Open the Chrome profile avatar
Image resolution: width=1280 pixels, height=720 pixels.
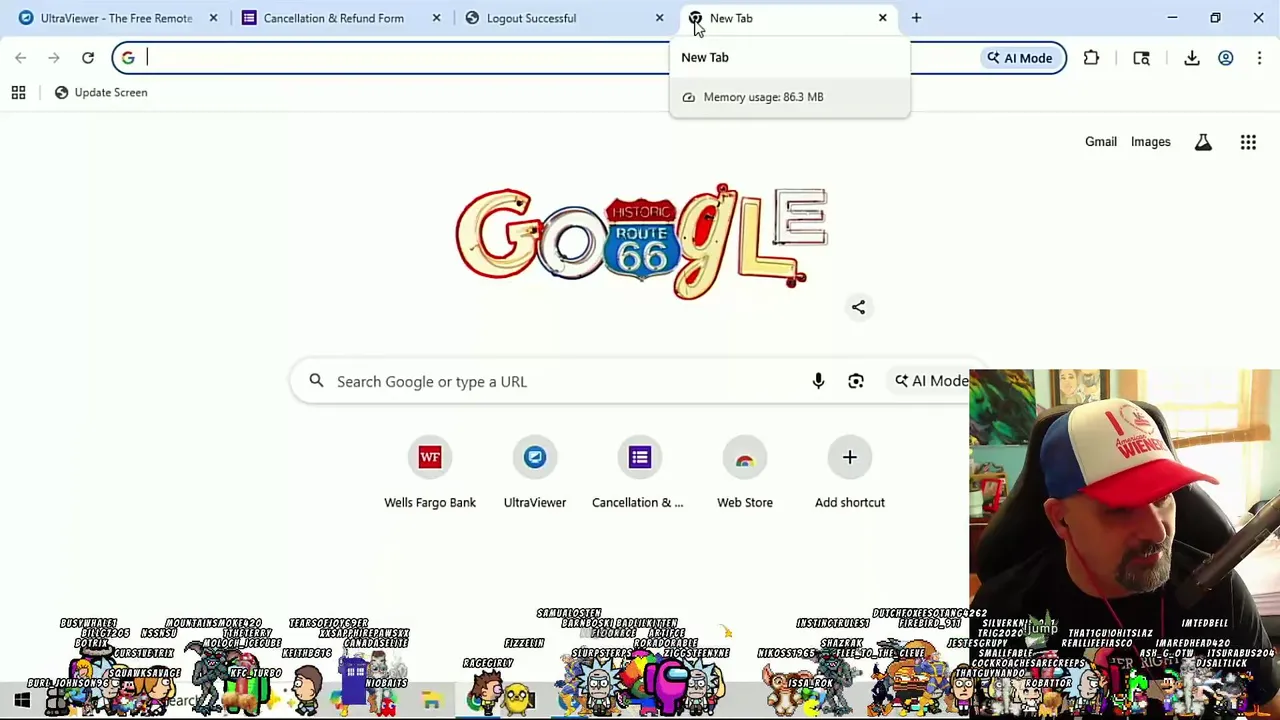click(1225, 58)
